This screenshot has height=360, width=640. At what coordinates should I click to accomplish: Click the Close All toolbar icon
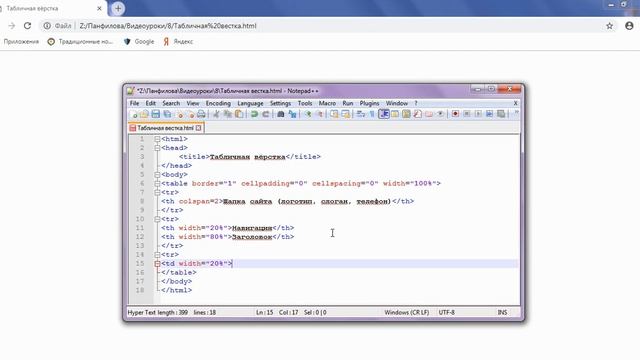(191, 114)
